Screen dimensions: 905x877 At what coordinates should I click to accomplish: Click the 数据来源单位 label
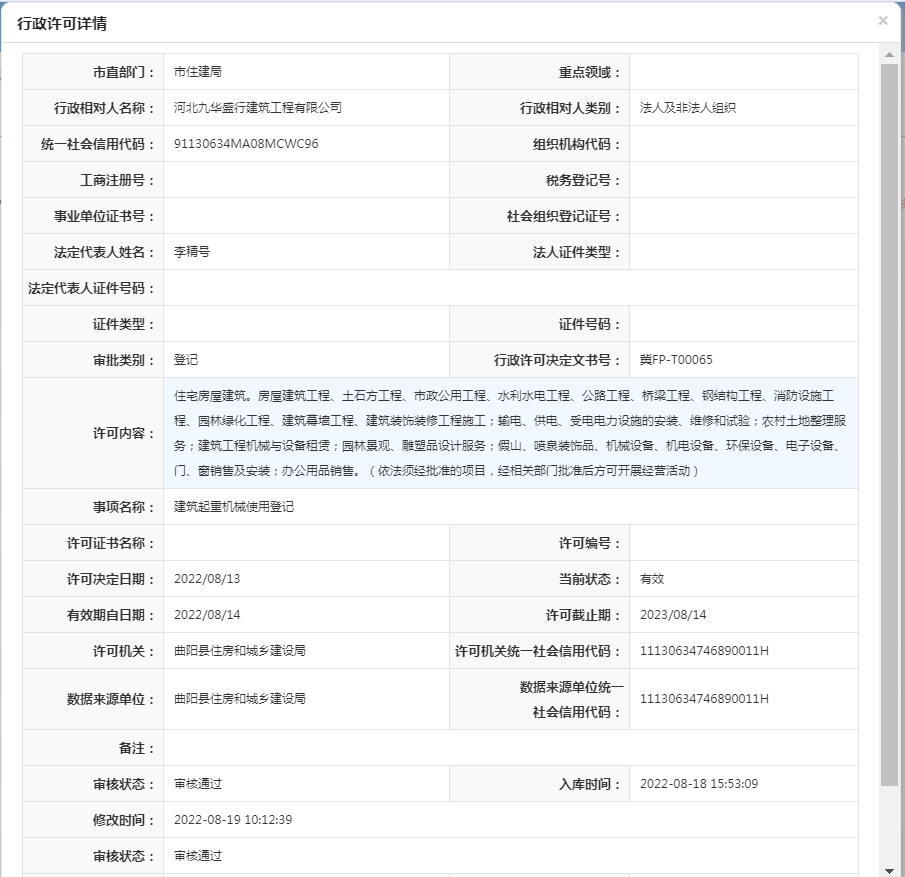coord(111,699)
